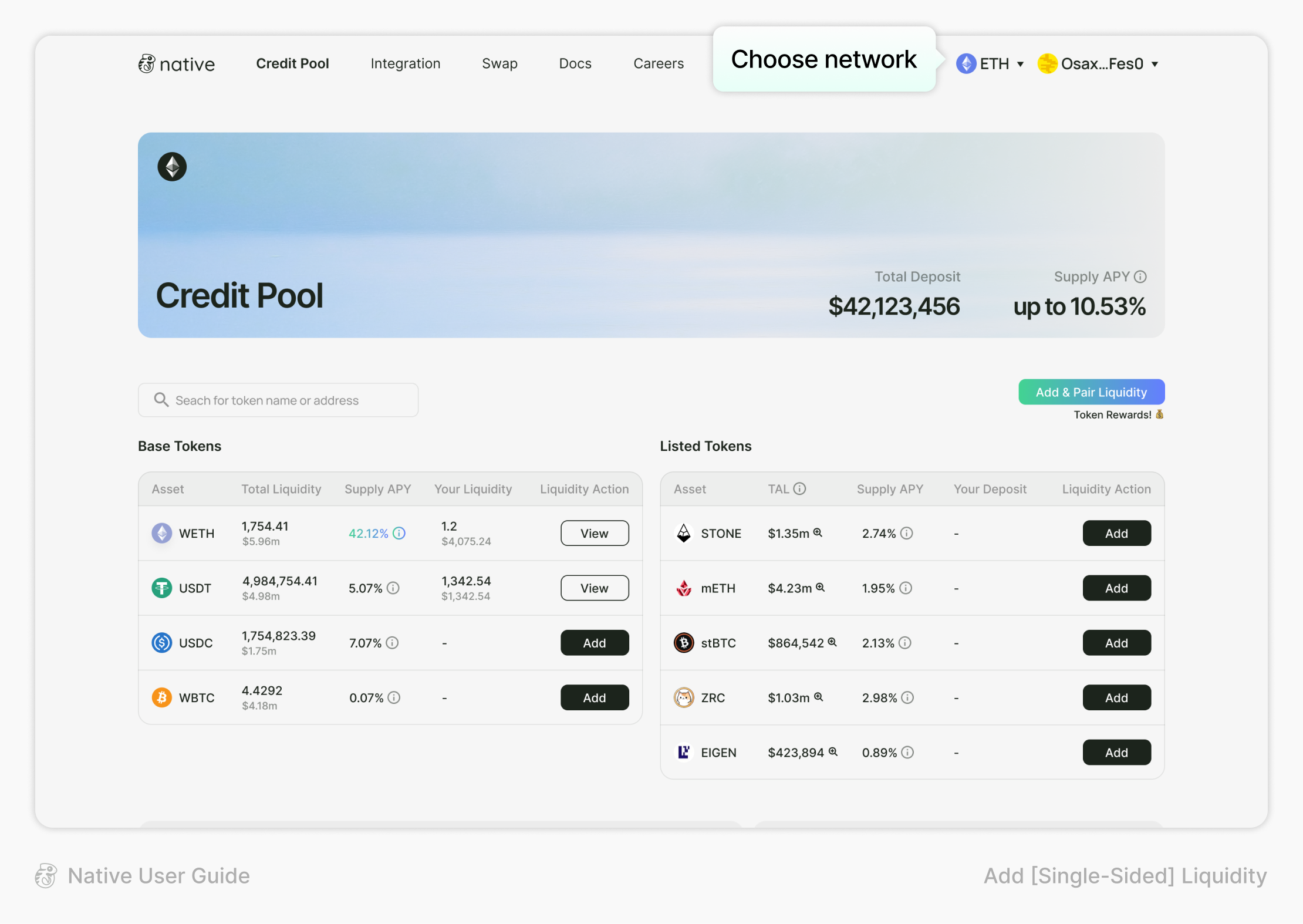1303x924 pixels.
Task: Click the TAL column info icon
Action: [800, 488]
